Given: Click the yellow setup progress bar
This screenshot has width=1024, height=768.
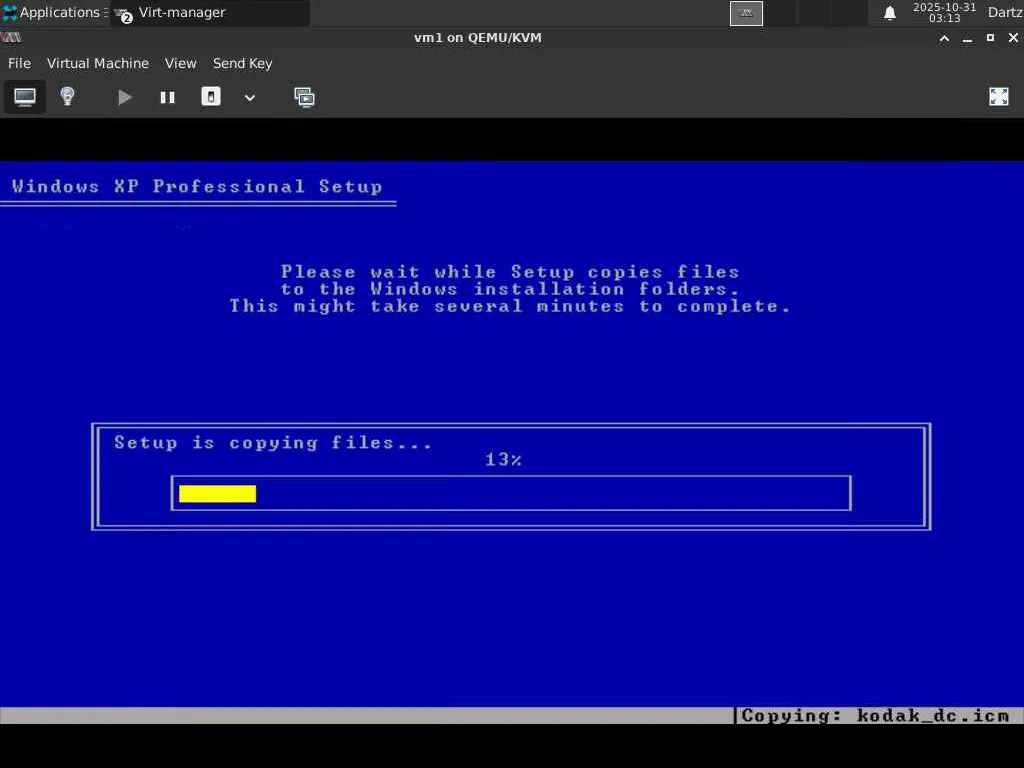Looking at the screenshot, I should click(x=217, y=494).
